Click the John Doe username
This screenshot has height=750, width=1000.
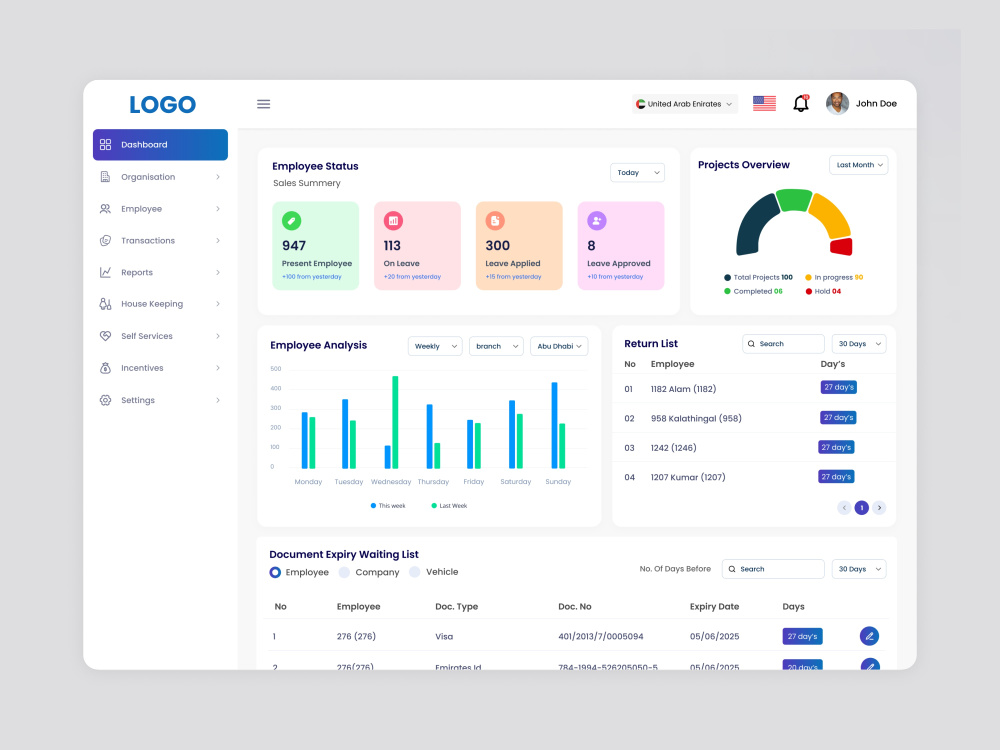[876, 103]
